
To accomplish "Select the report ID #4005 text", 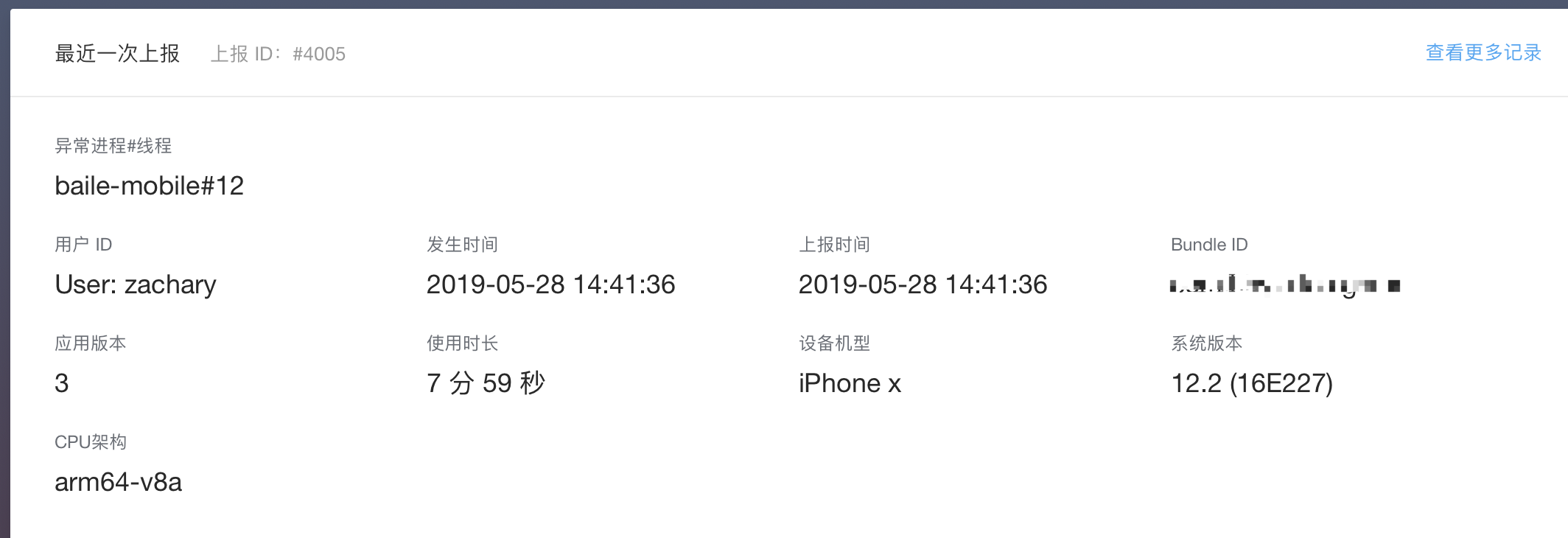I will (318, 55).
